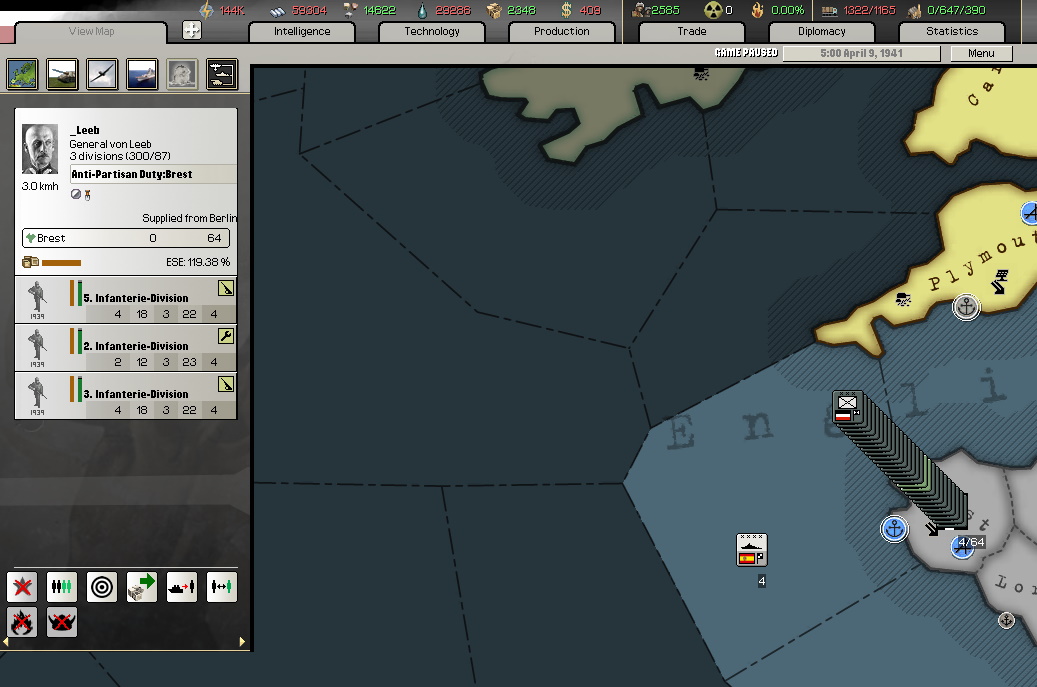Expand the right arrow at orders panel bottom
This screenshot has height=687, width=1037.
pyautogui.click(x=241, y=643)
